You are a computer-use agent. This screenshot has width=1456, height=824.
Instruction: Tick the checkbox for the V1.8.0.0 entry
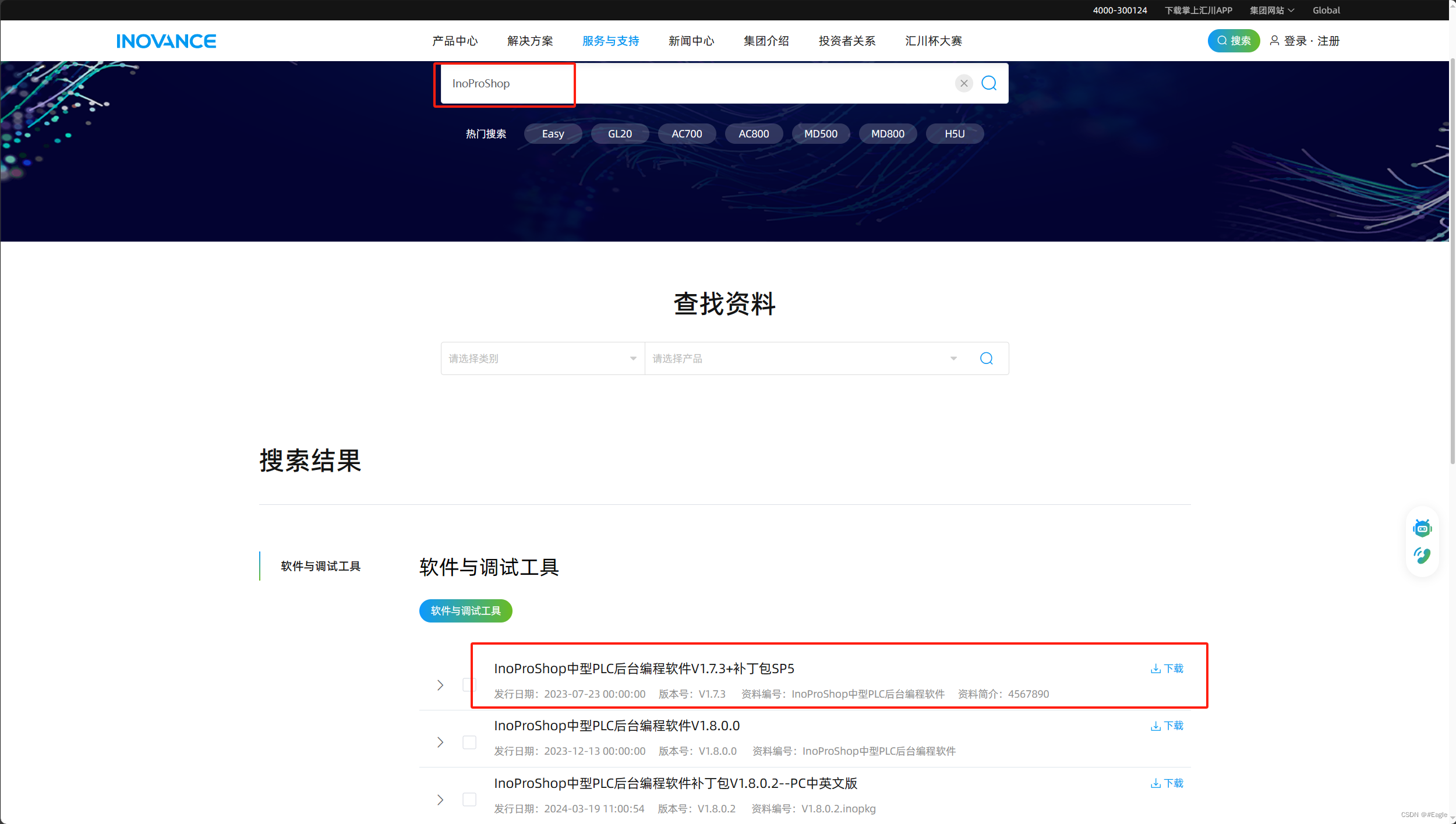(469, 742)
